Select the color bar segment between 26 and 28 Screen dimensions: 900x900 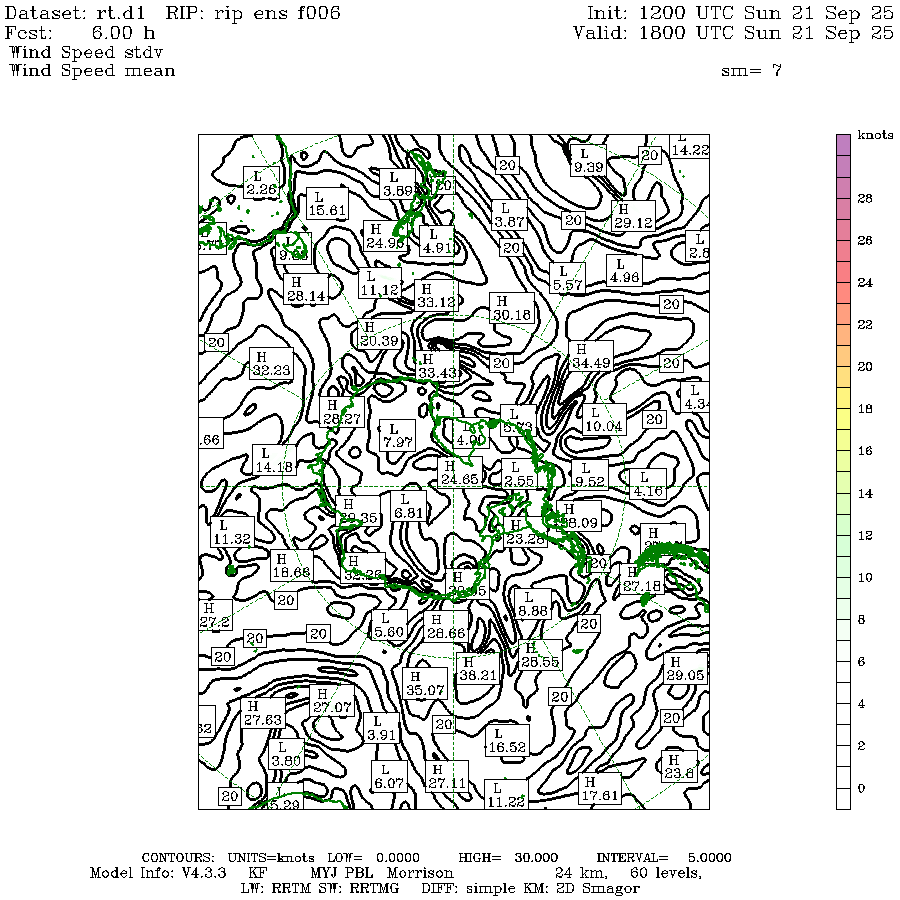click(x=843, y=219)
